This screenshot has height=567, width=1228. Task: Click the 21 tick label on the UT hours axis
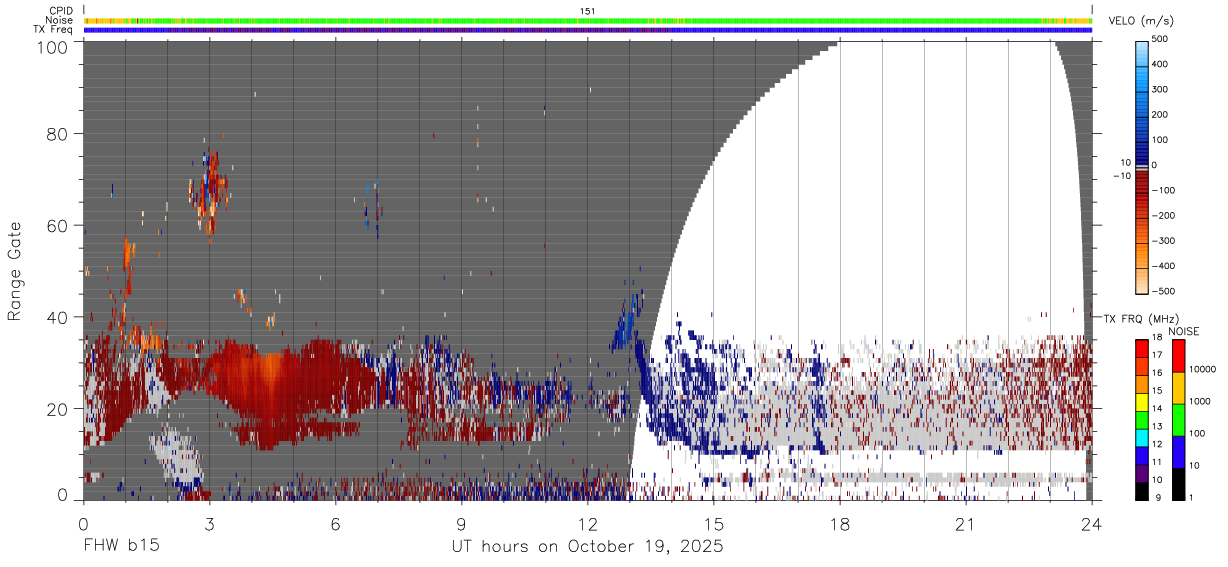966,524
